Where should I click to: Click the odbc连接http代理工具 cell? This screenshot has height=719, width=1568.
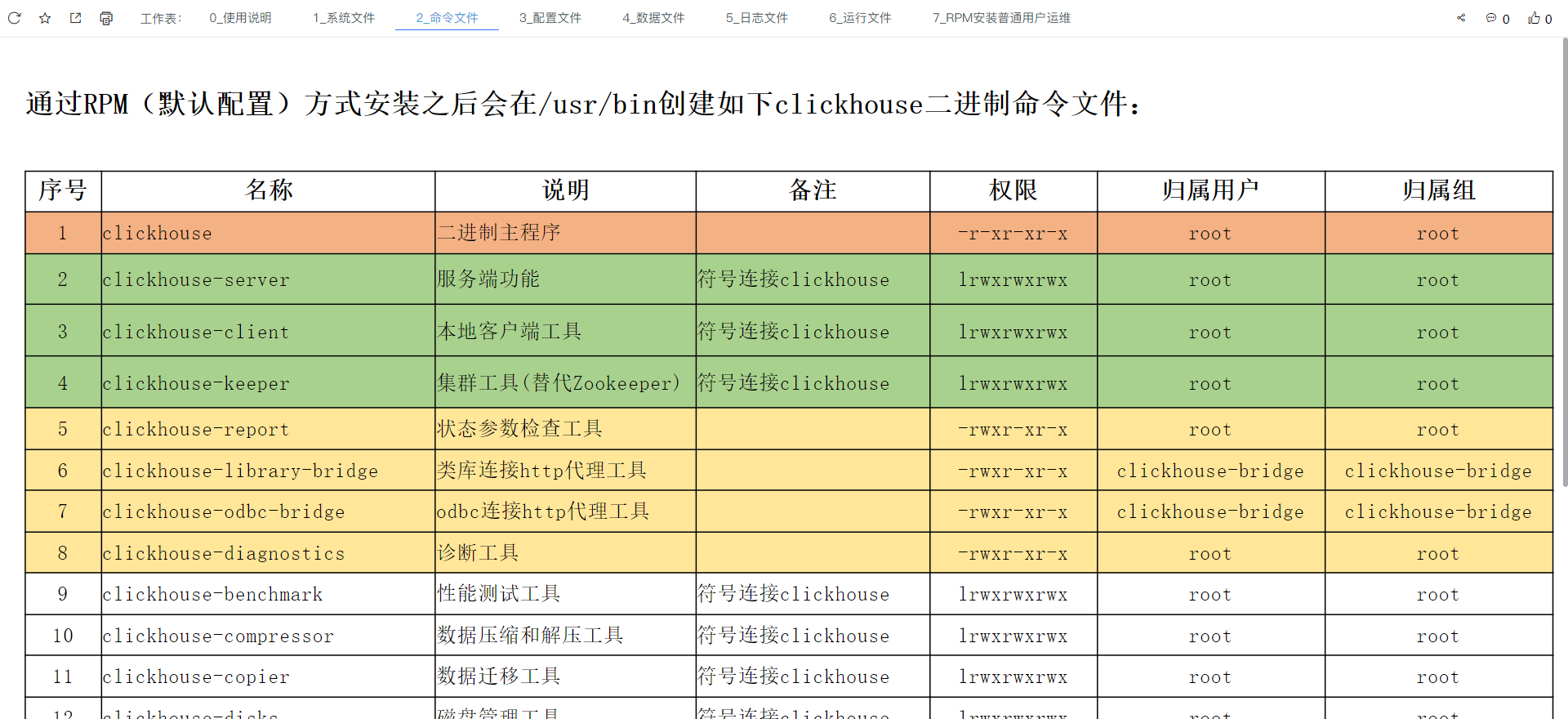tap(566, 511)
